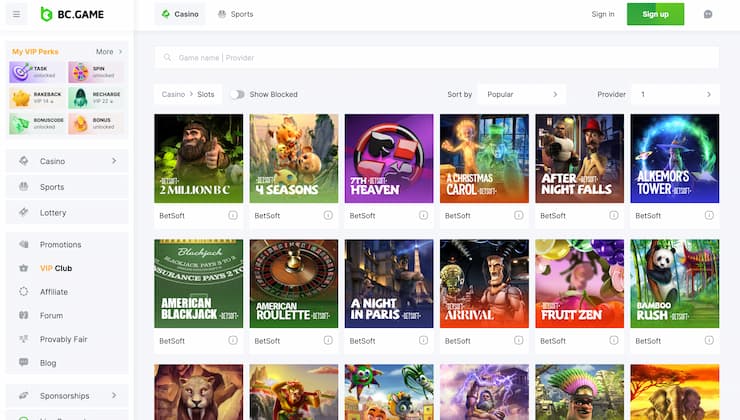Click info icon for After Night Falls
The image size is (740, 420).
point(614,215)
